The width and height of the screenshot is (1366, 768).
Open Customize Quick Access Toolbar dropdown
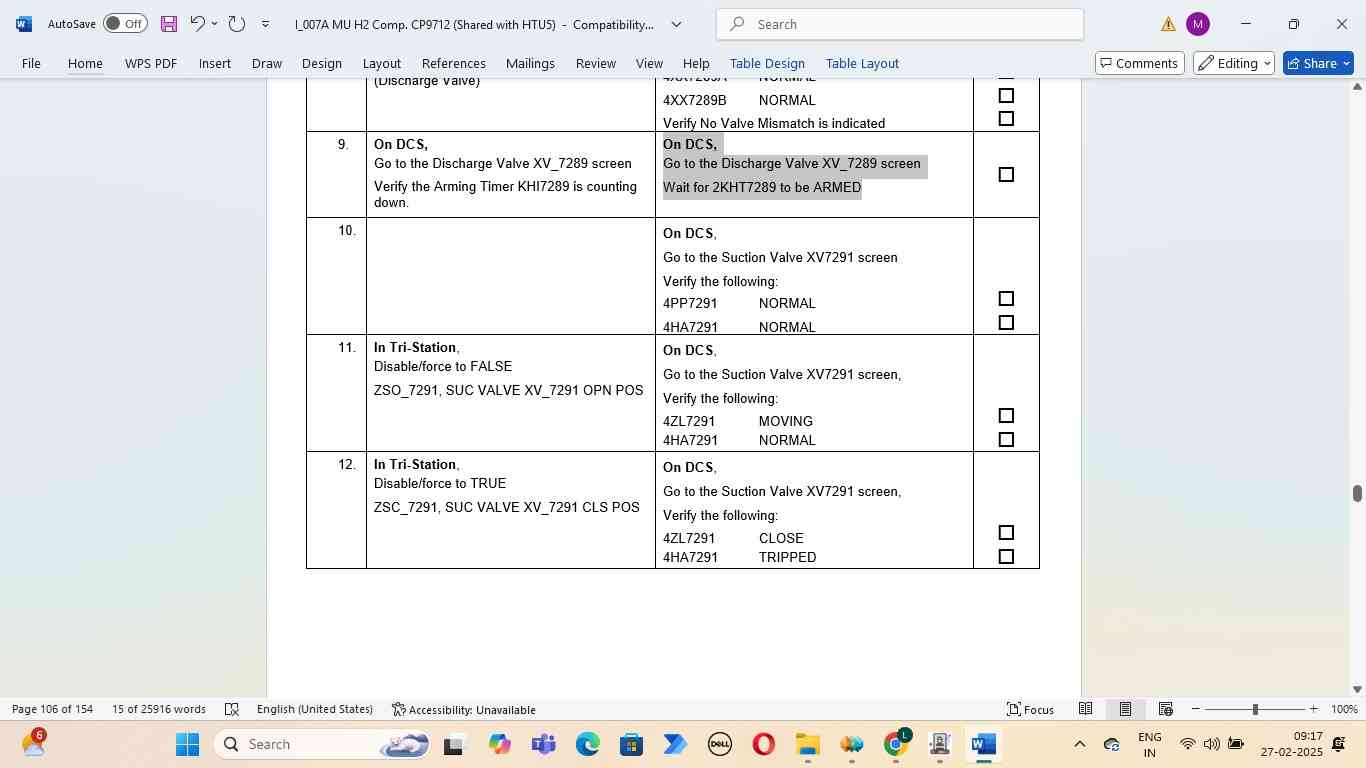pos(265,24)
